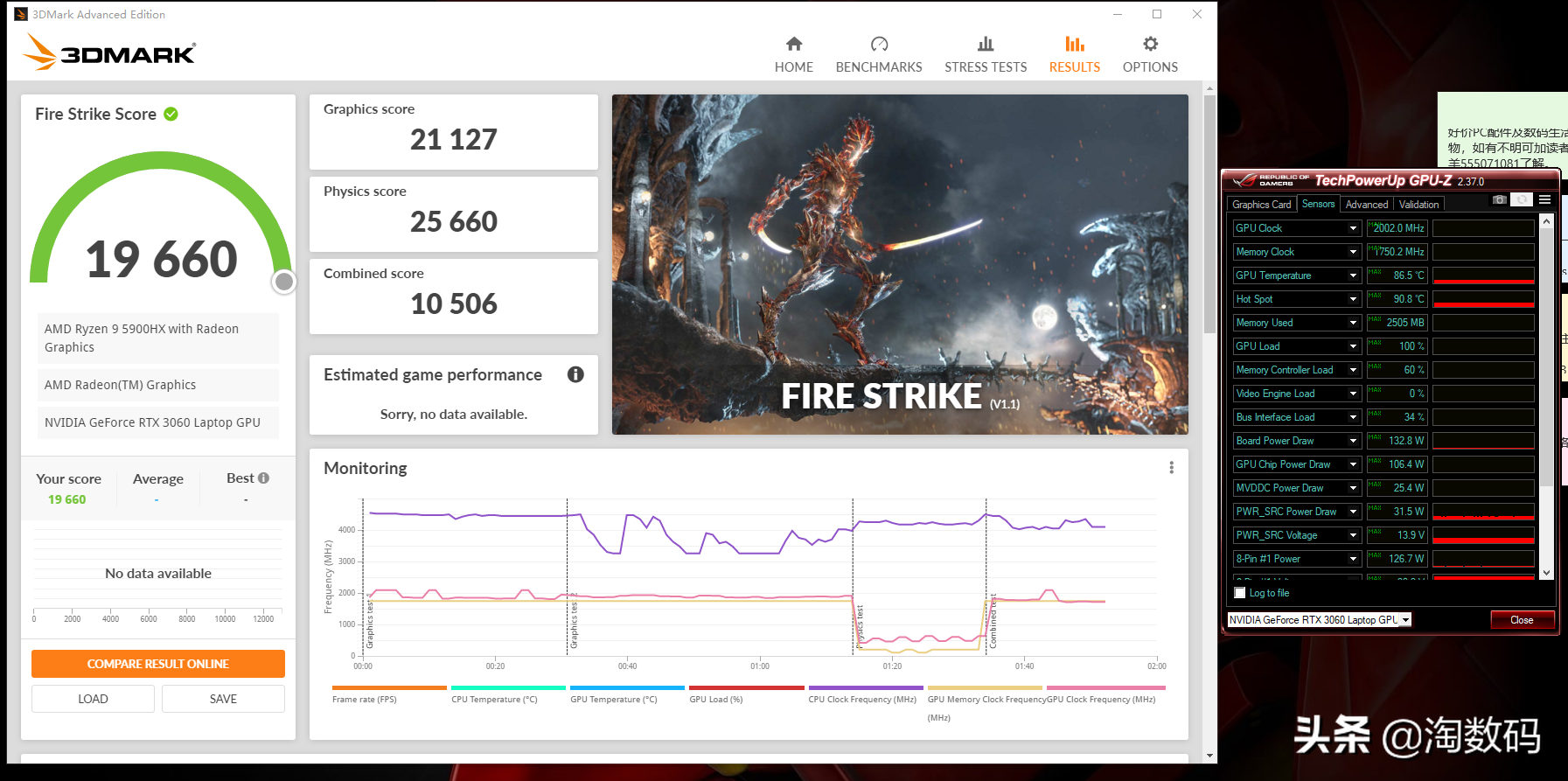Image resolution: width=1568 pixels, height=781 pixels.
Task: Click the 3DMark scrollbar down arrow
Action: pos(1209,756)
